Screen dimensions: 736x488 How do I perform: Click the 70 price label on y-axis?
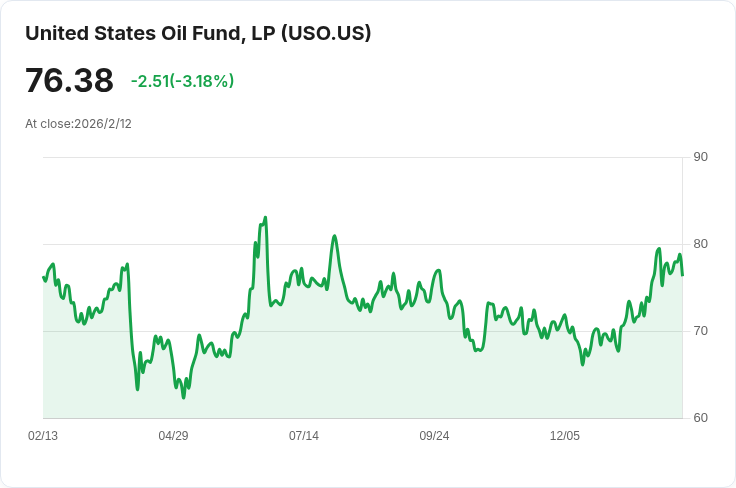[700, 331]
